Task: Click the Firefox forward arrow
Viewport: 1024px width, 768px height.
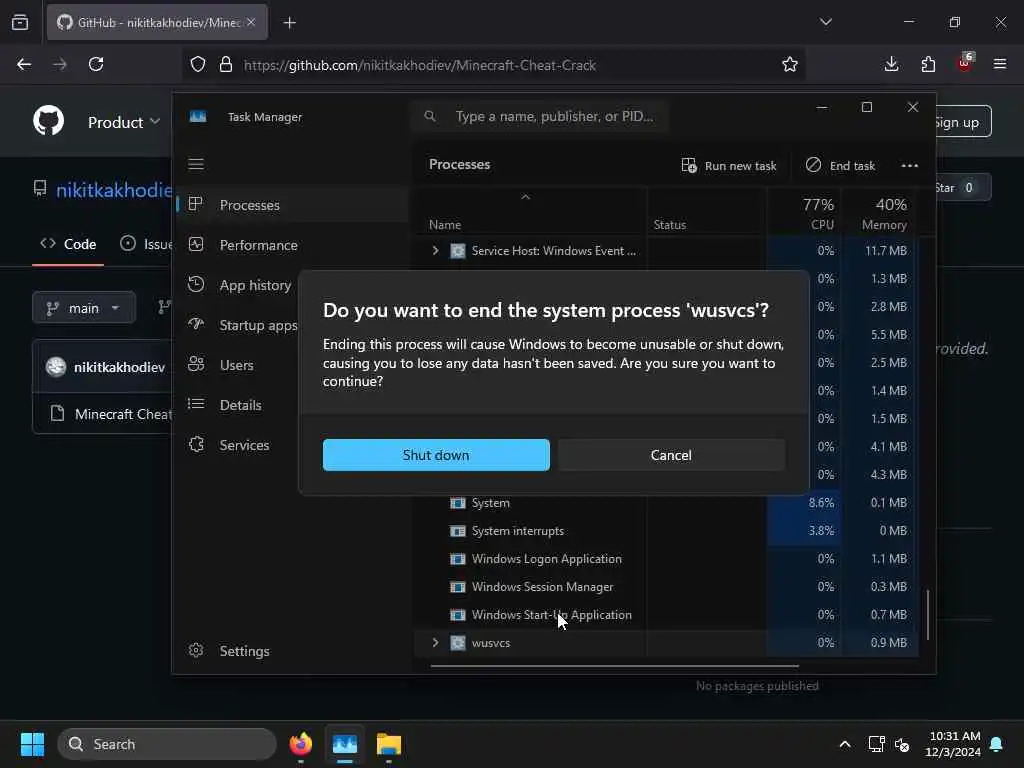Action: 60,65
